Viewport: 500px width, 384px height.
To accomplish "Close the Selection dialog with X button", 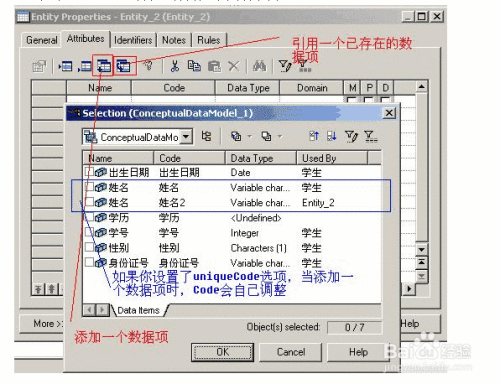I will tap(389, 113).
